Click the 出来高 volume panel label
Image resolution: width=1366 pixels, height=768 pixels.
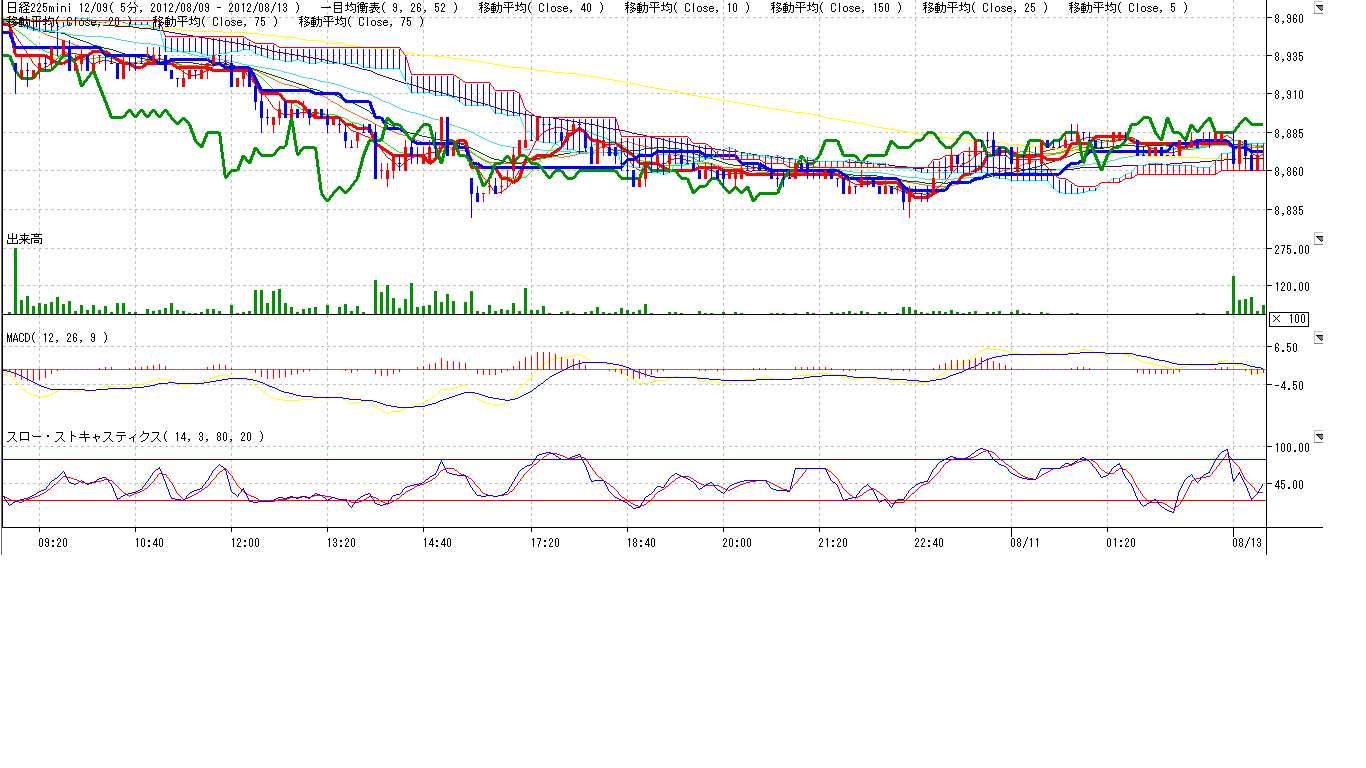[24, 240]
